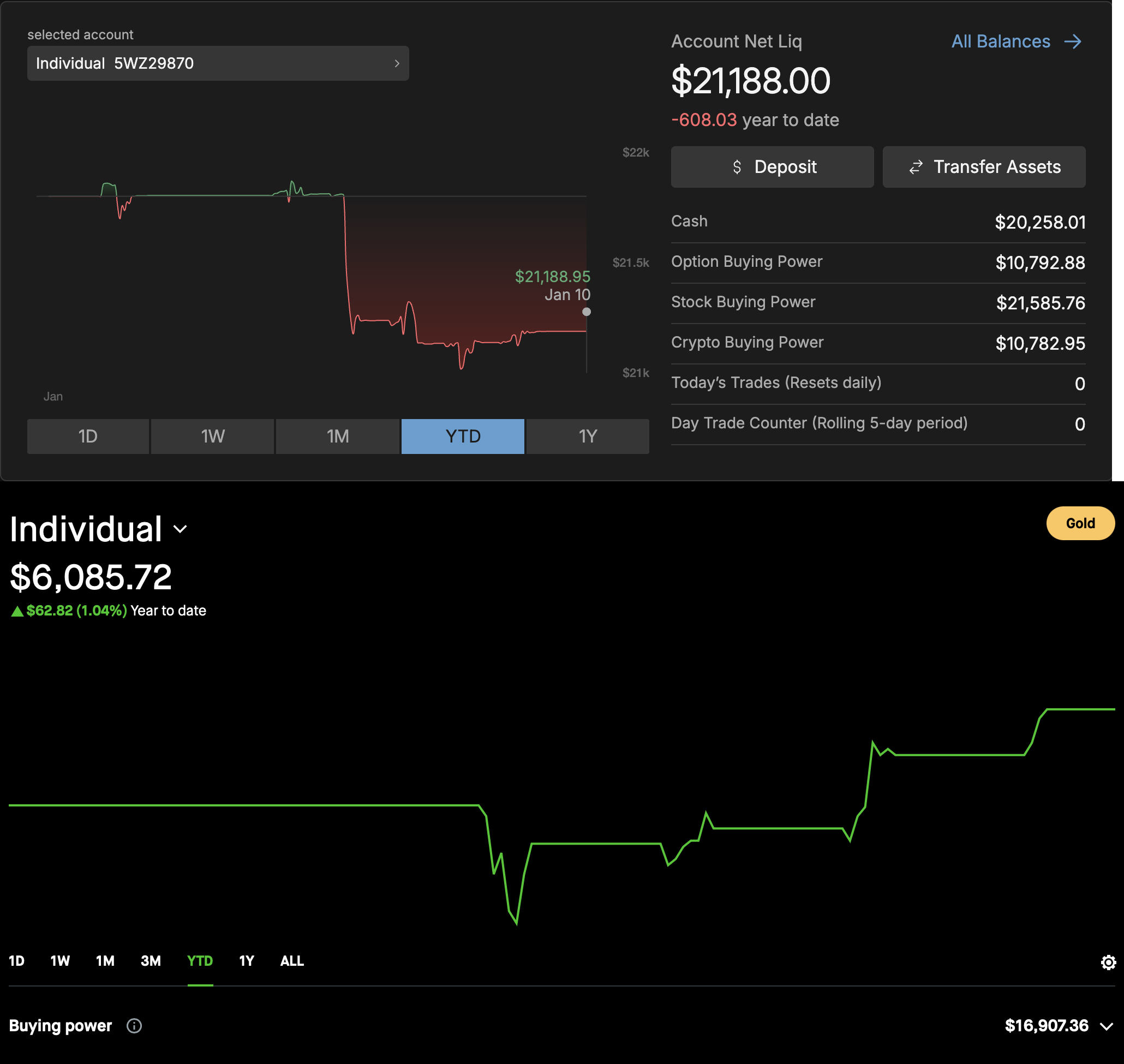Click the chart settings gear icon
Screen dimensions: 1124x1064
point(1108,962)
